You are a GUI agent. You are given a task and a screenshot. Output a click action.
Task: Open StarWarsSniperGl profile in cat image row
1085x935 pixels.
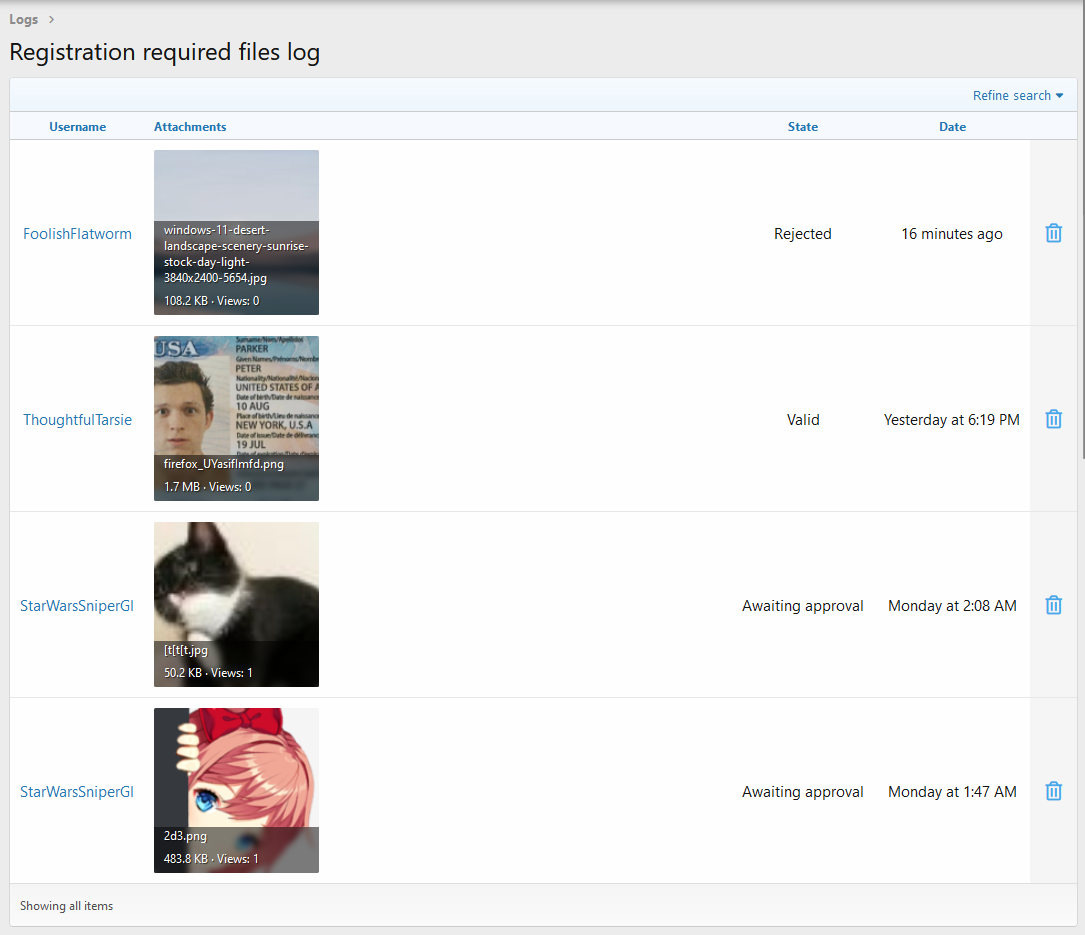pyautogui.click(x=77, y=606)
